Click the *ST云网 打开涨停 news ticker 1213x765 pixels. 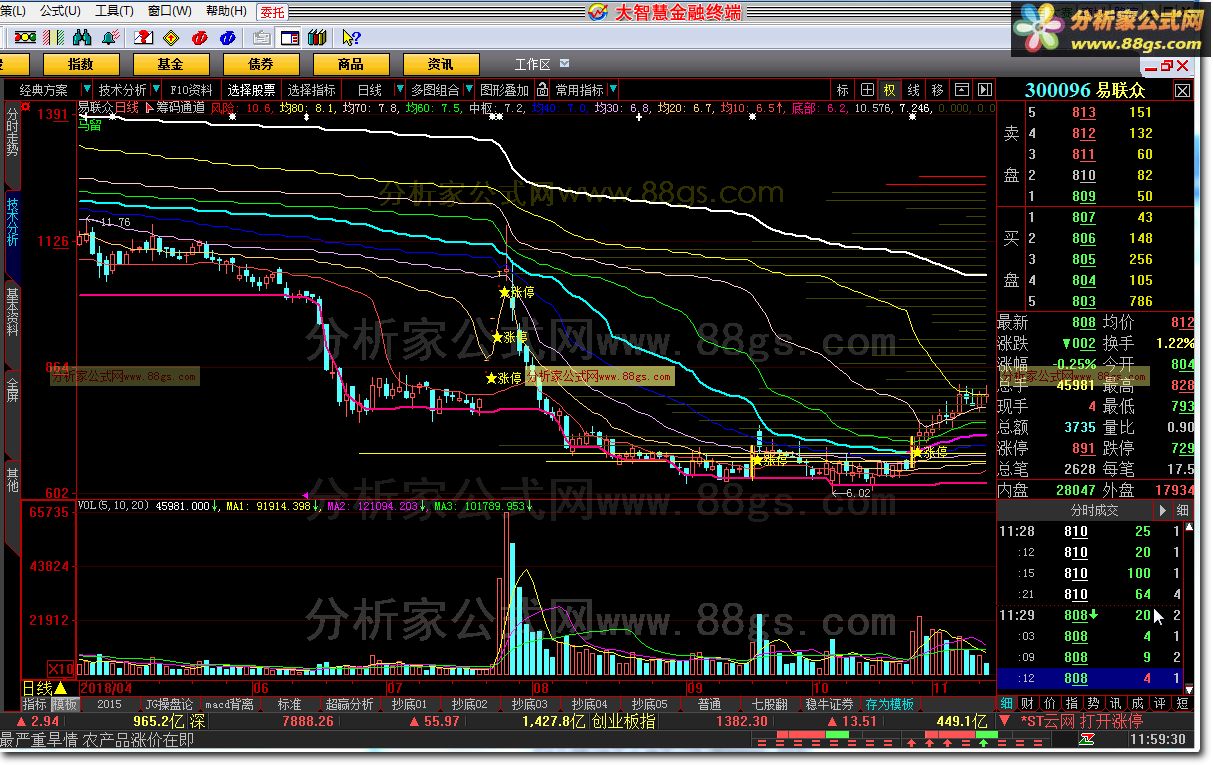[x=1081, y=721]
